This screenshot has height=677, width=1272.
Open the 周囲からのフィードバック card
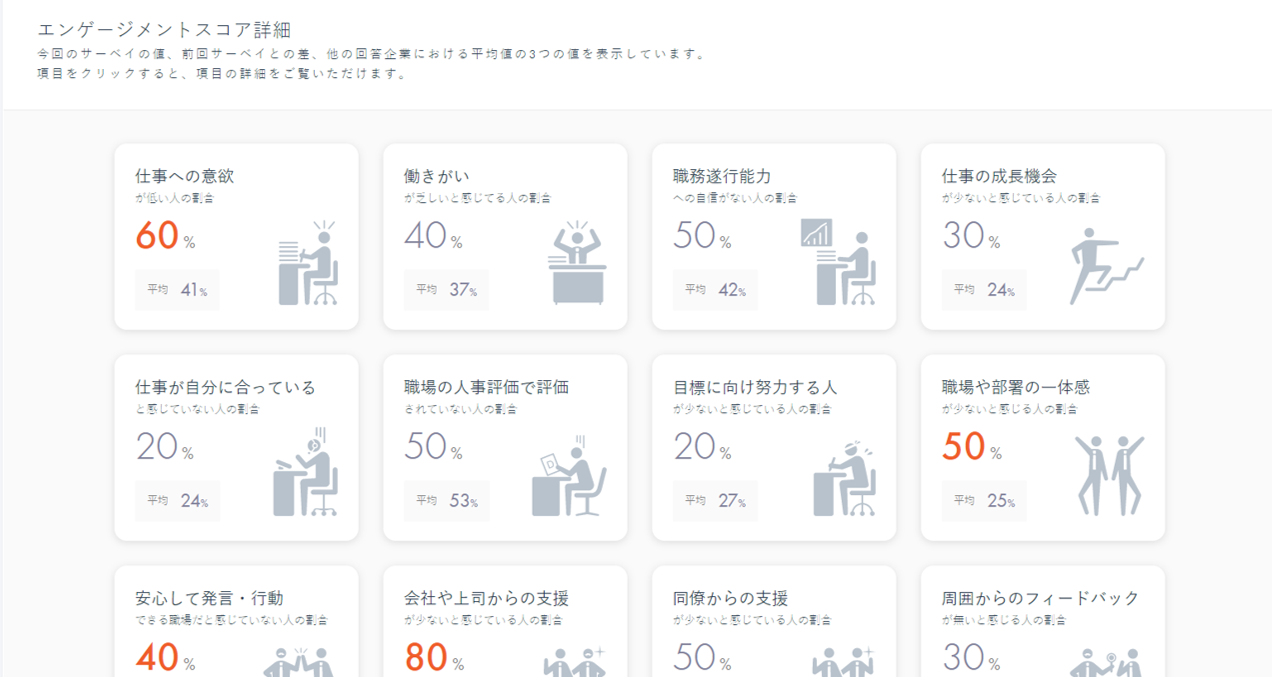click(x=1040, y=599)
